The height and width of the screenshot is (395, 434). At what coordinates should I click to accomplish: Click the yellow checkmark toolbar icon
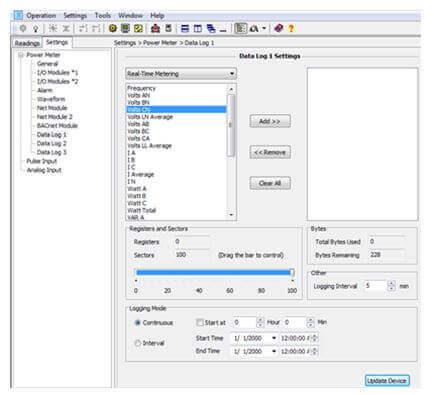coord(138,29)
